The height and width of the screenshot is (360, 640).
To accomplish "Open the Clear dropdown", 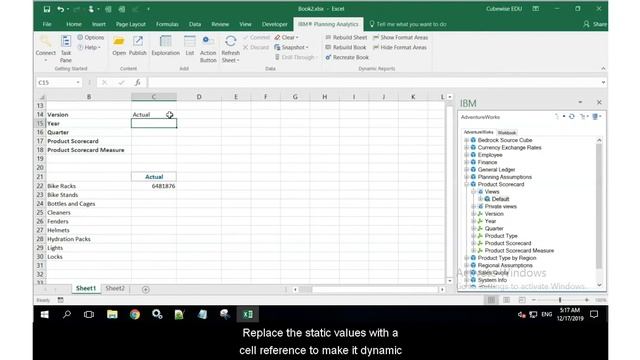I will tap(286, 37).
